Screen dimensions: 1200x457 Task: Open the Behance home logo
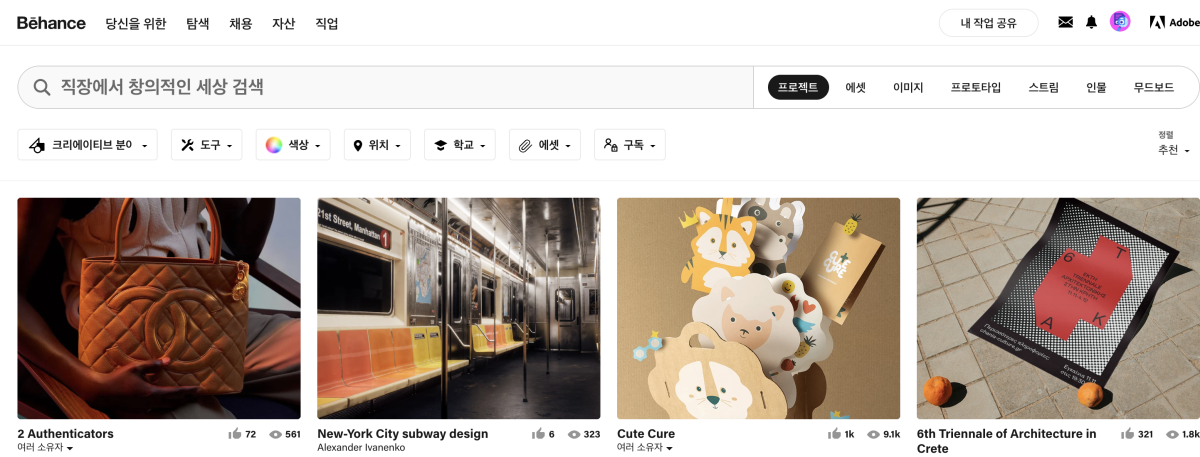[51, 23]
